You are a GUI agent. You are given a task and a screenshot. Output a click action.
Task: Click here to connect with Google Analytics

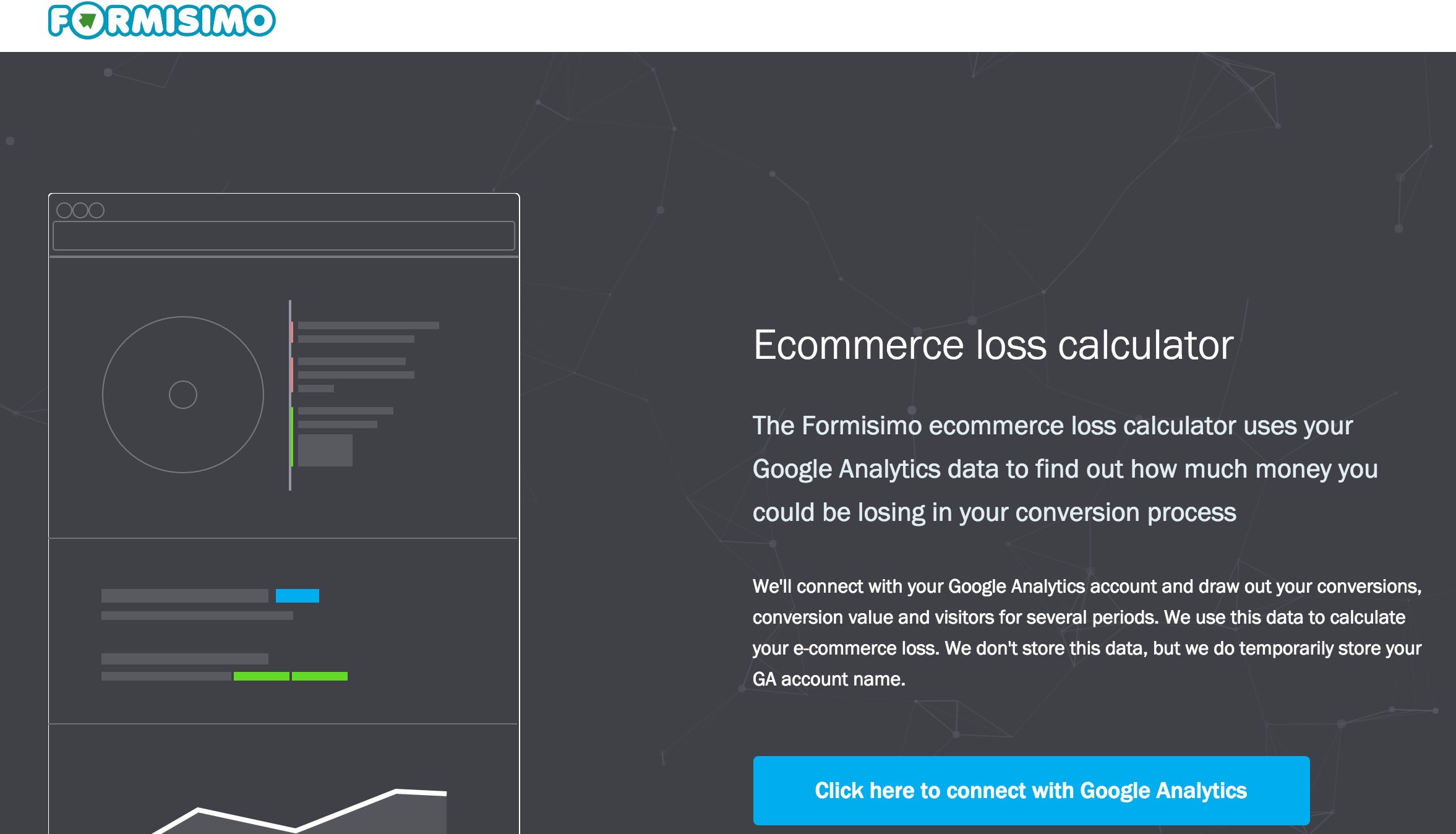pyautogui.click(x=1030, y=790)
